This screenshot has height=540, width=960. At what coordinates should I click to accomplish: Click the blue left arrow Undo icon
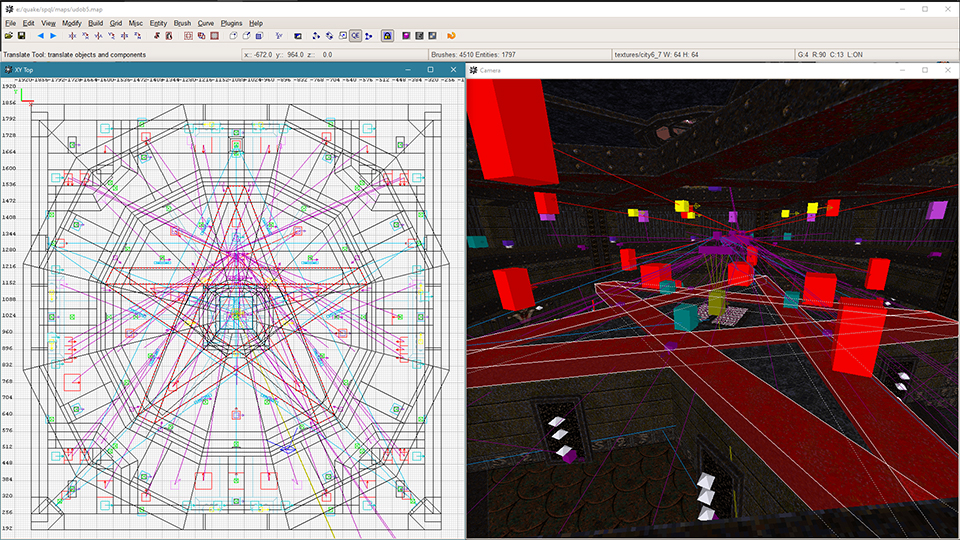coord(41,36)
